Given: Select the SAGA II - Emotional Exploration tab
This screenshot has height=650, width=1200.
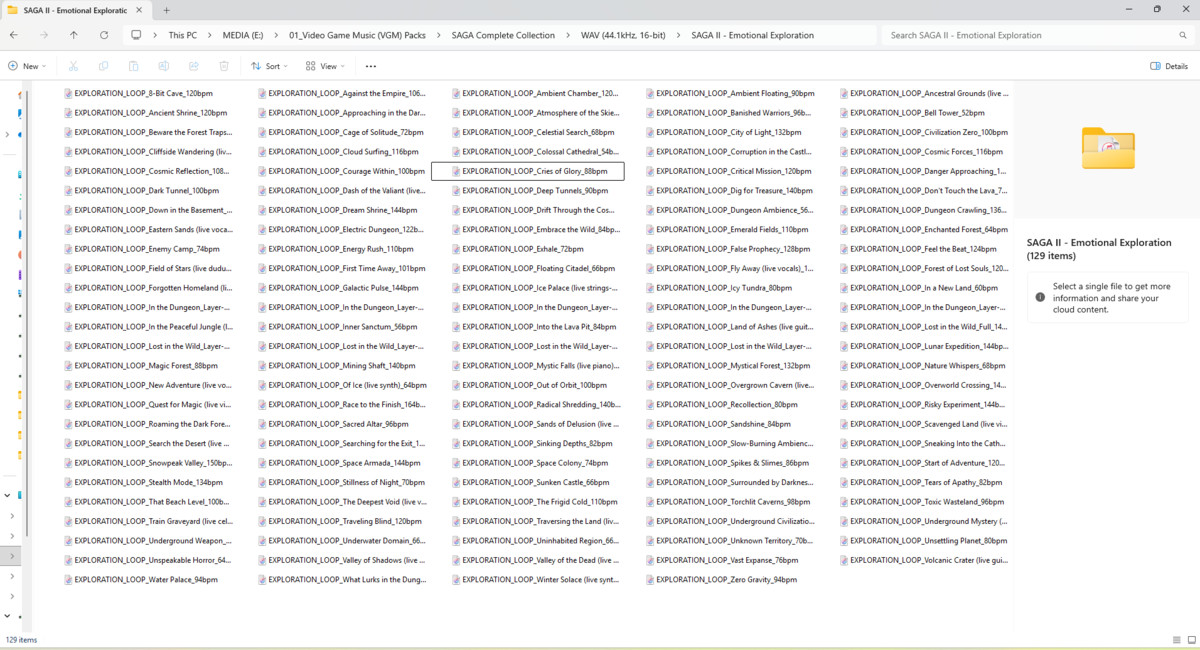Looking at the screenshot, I should (x=76, y=9).
